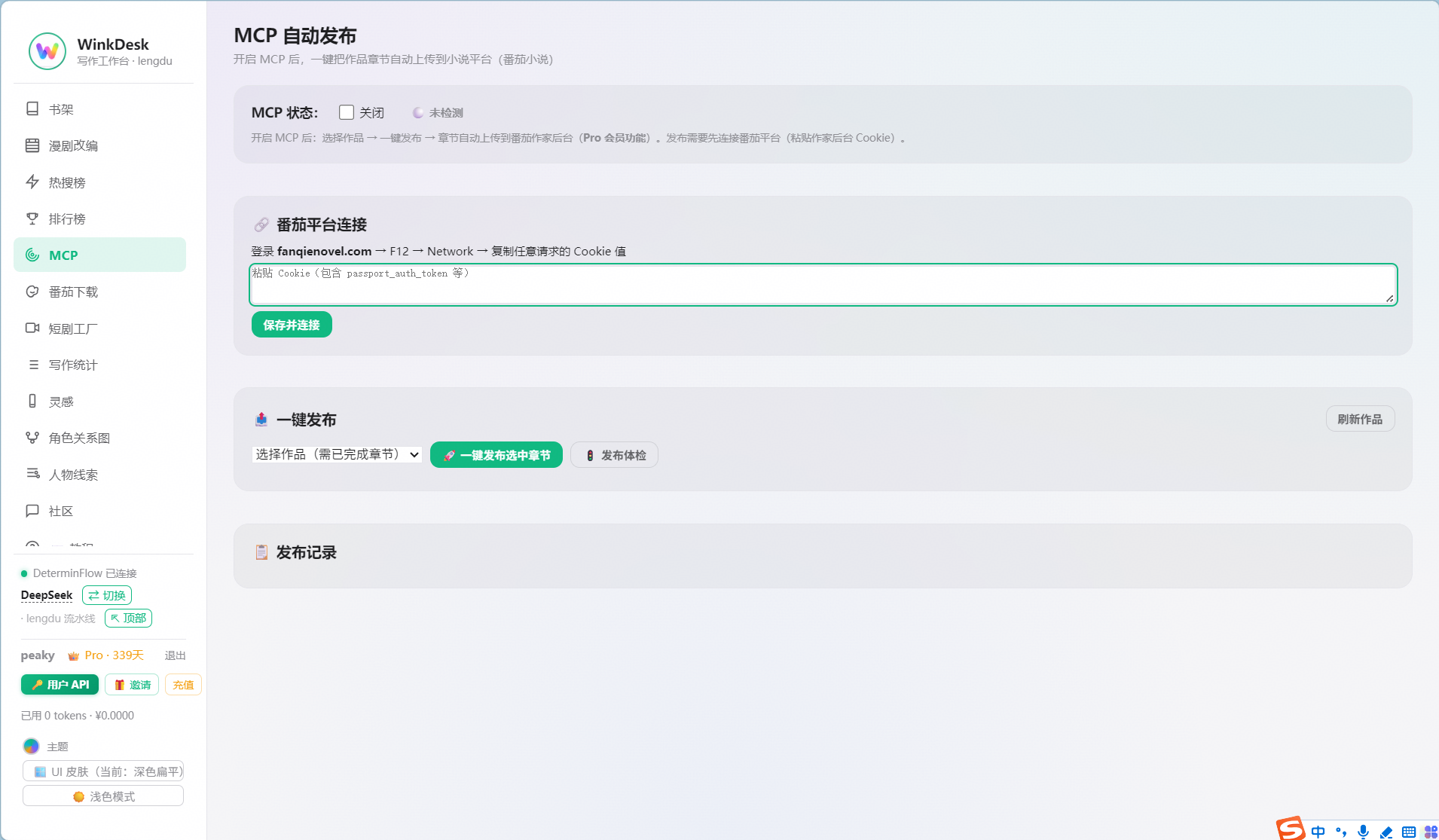Open 书架 from the sidebar
The height and width of the screenshot is (840, 1439).
pos(99,109)
